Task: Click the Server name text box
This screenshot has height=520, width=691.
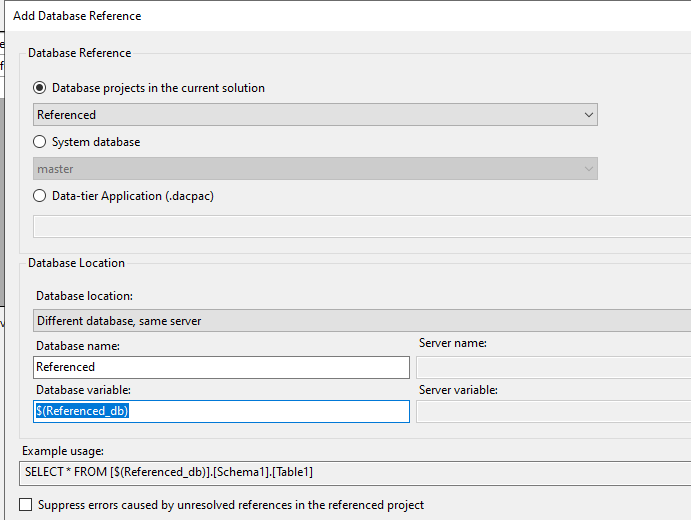Action: tap(553, 367)
